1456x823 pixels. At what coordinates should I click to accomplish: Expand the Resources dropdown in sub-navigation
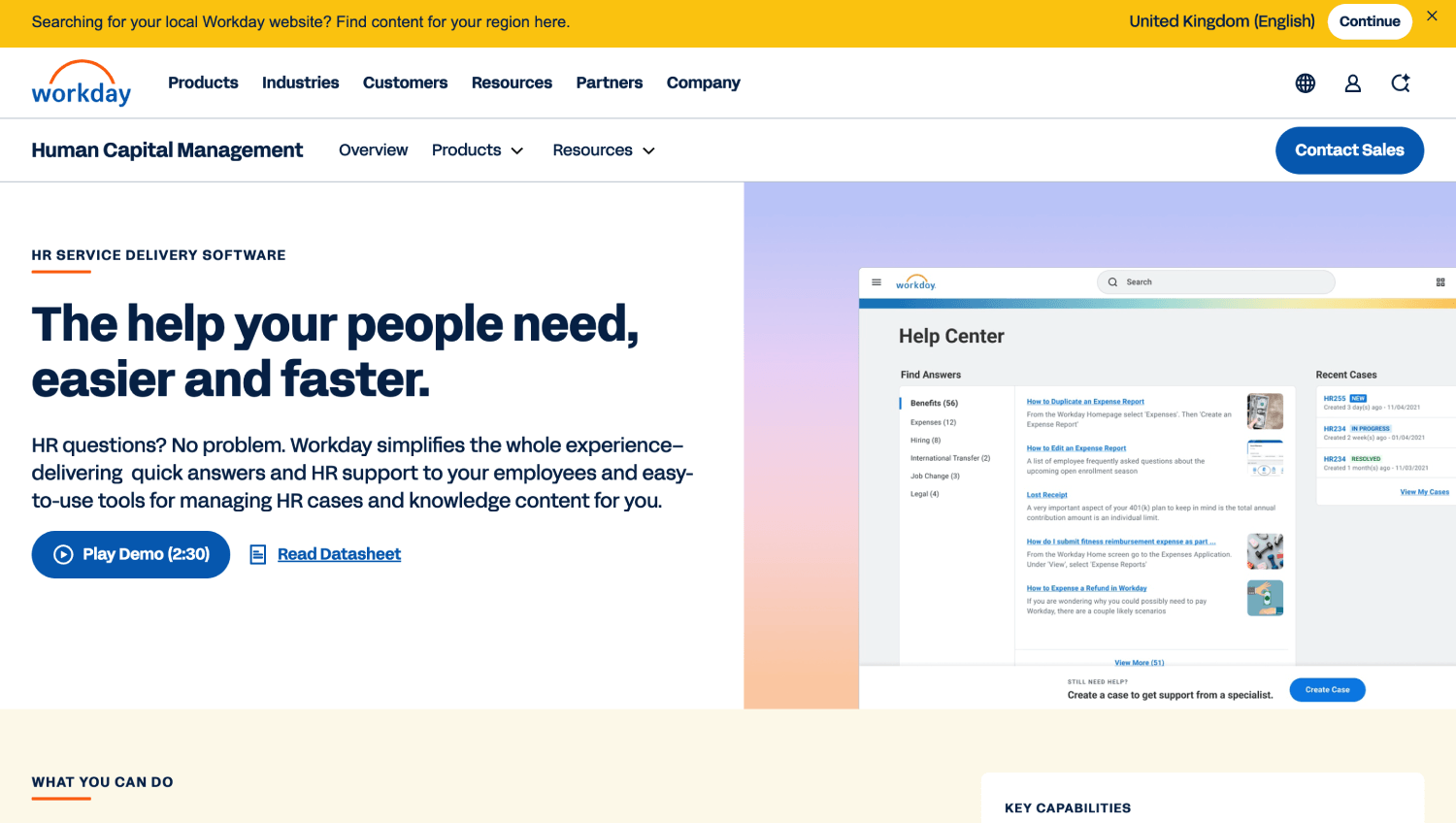[x=604, y=150]
